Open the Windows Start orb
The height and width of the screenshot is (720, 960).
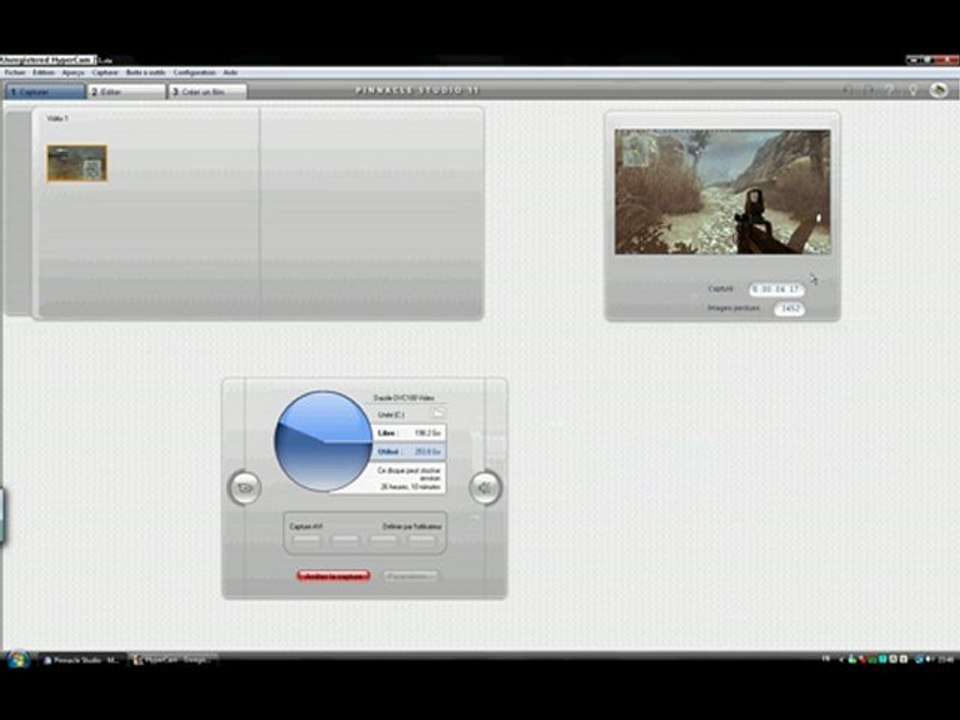pos(18,660)
